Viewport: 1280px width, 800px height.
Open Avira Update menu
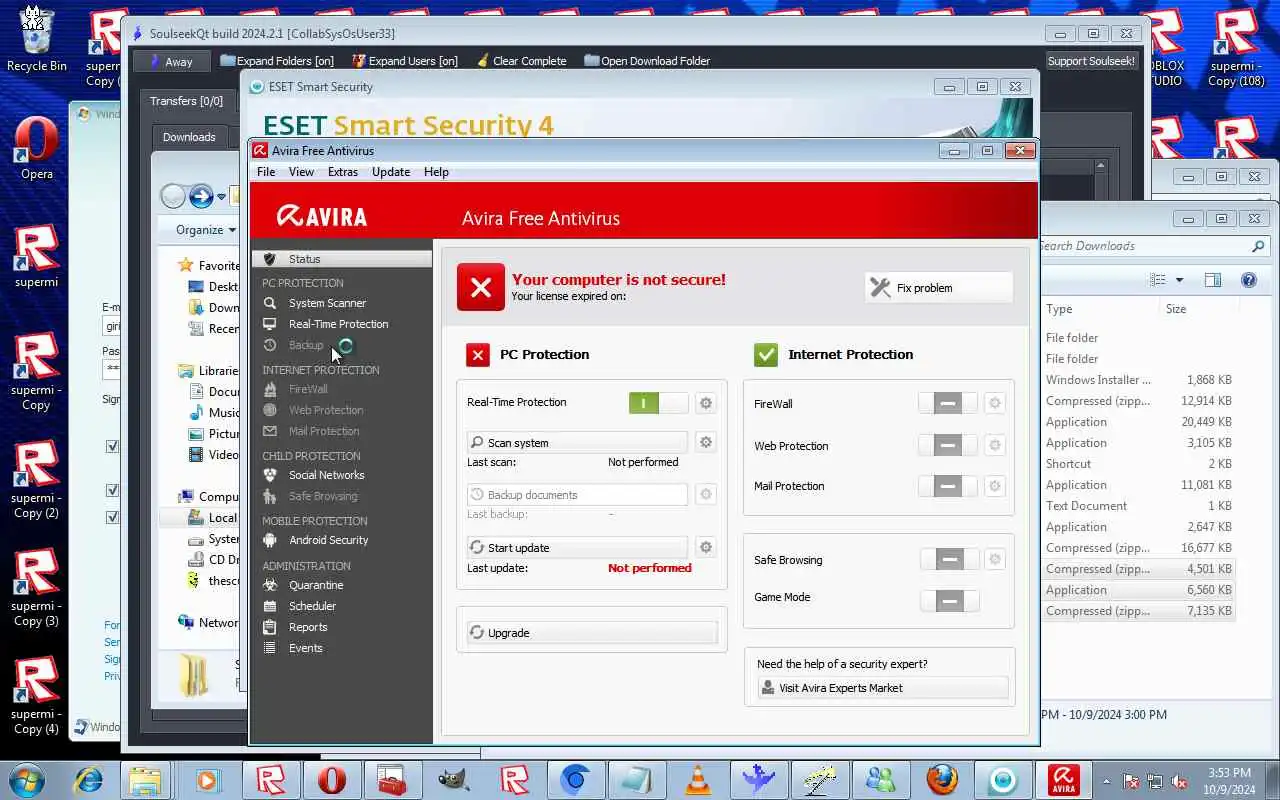tap(391, 172)
